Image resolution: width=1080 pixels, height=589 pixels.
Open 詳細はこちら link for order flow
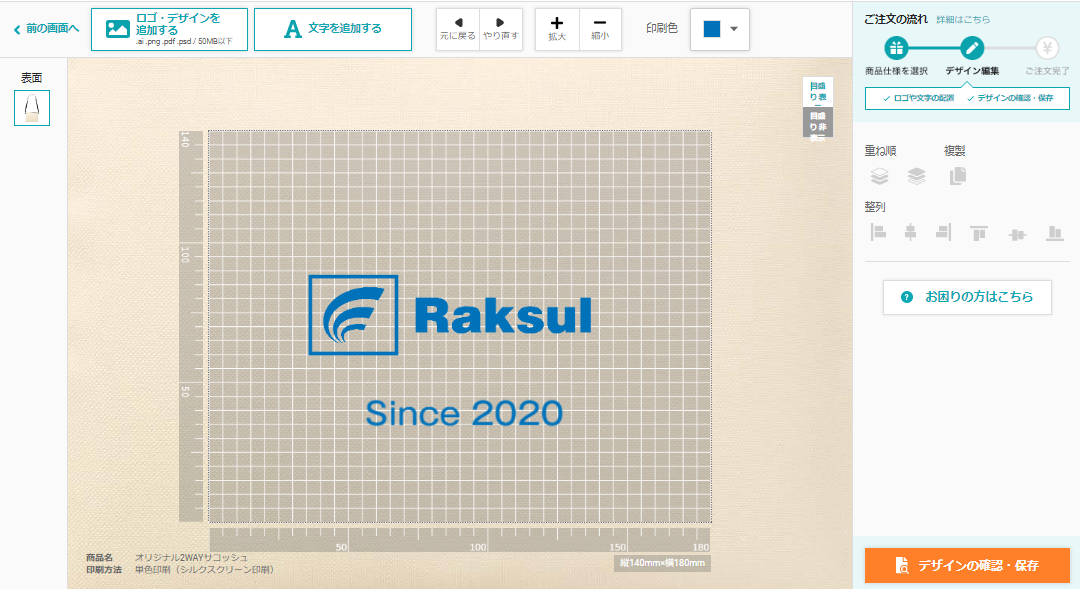963,20
